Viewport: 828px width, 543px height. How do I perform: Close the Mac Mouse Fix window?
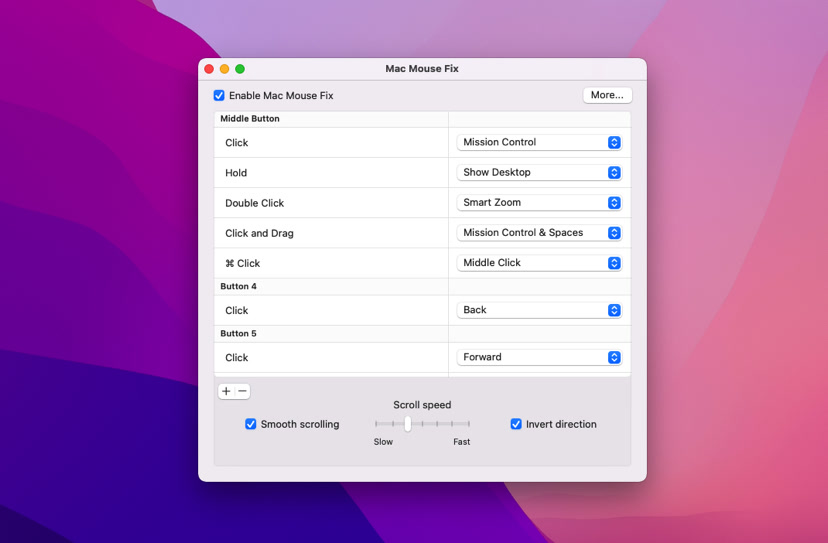coord(209,69)
